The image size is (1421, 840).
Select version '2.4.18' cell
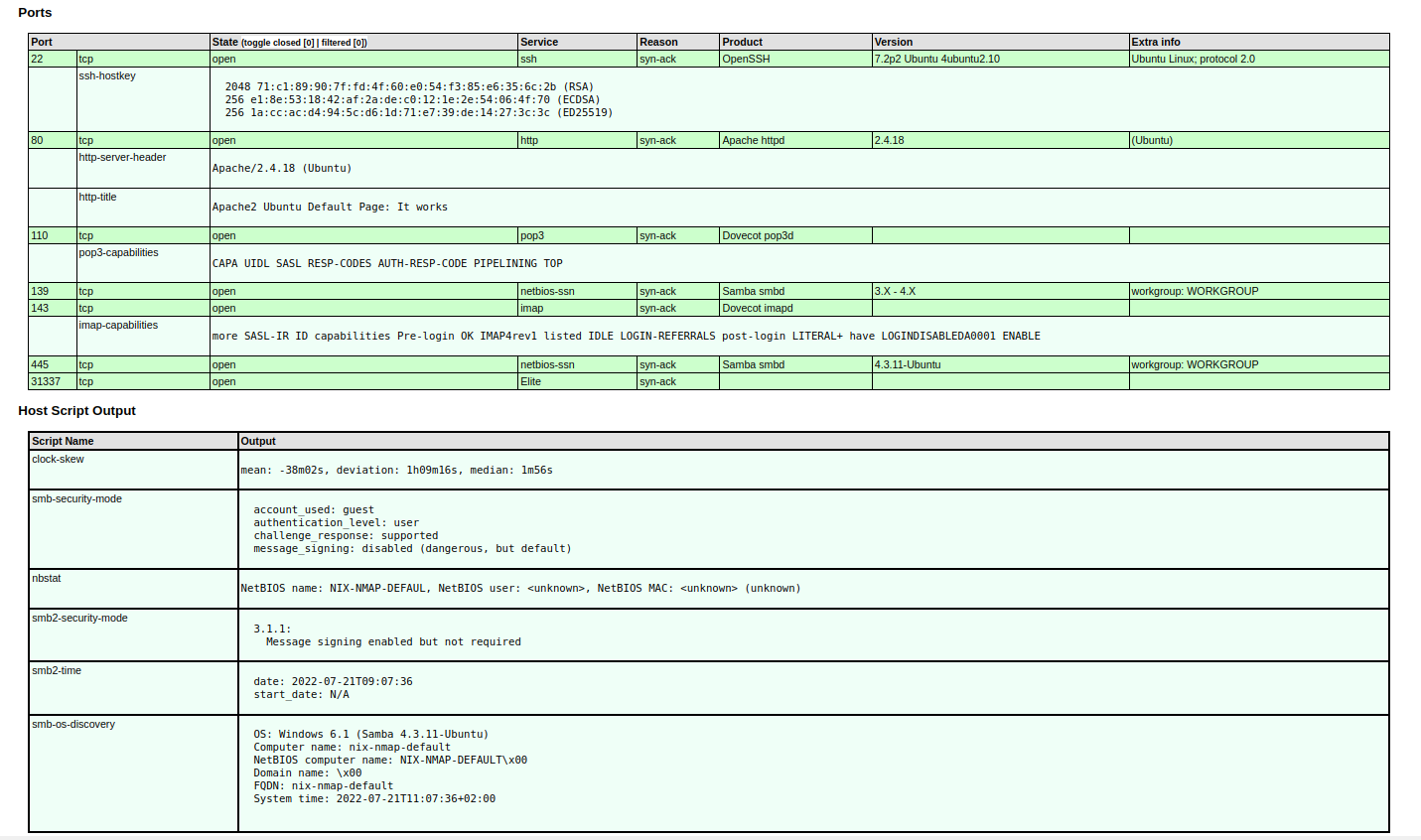tap(1001, 140)
